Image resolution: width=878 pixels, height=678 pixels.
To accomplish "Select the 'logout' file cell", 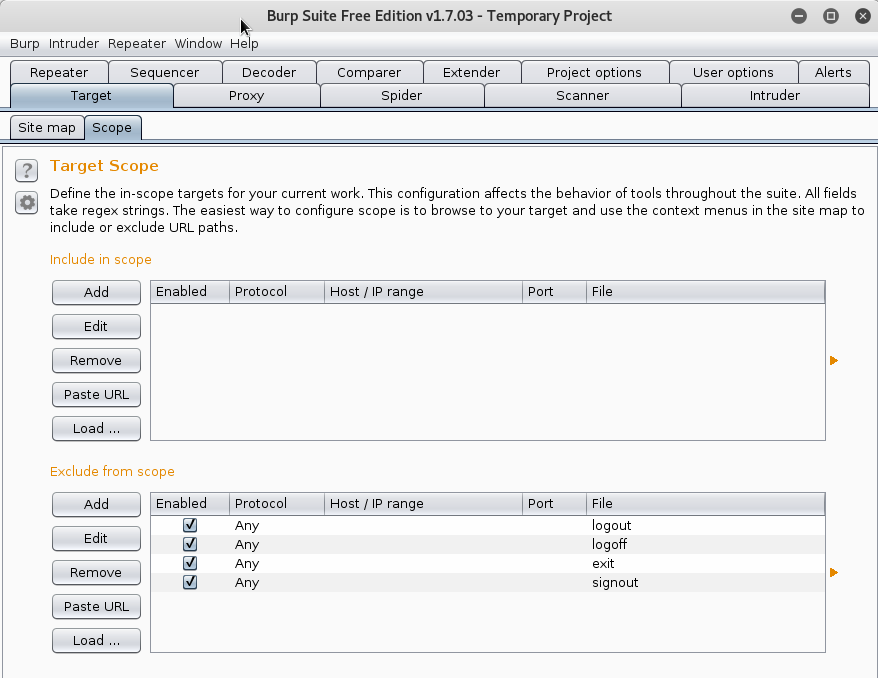I will click(x=706, y=525).
